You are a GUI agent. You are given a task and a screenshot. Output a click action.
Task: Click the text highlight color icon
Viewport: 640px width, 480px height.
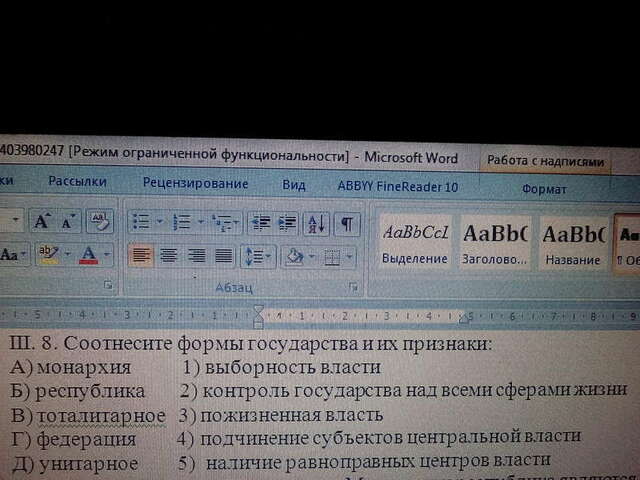[49, 254]
